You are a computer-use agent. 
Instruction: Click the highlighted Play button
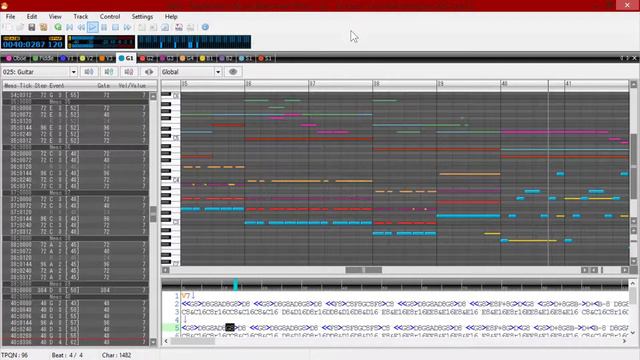pos(93,27)
